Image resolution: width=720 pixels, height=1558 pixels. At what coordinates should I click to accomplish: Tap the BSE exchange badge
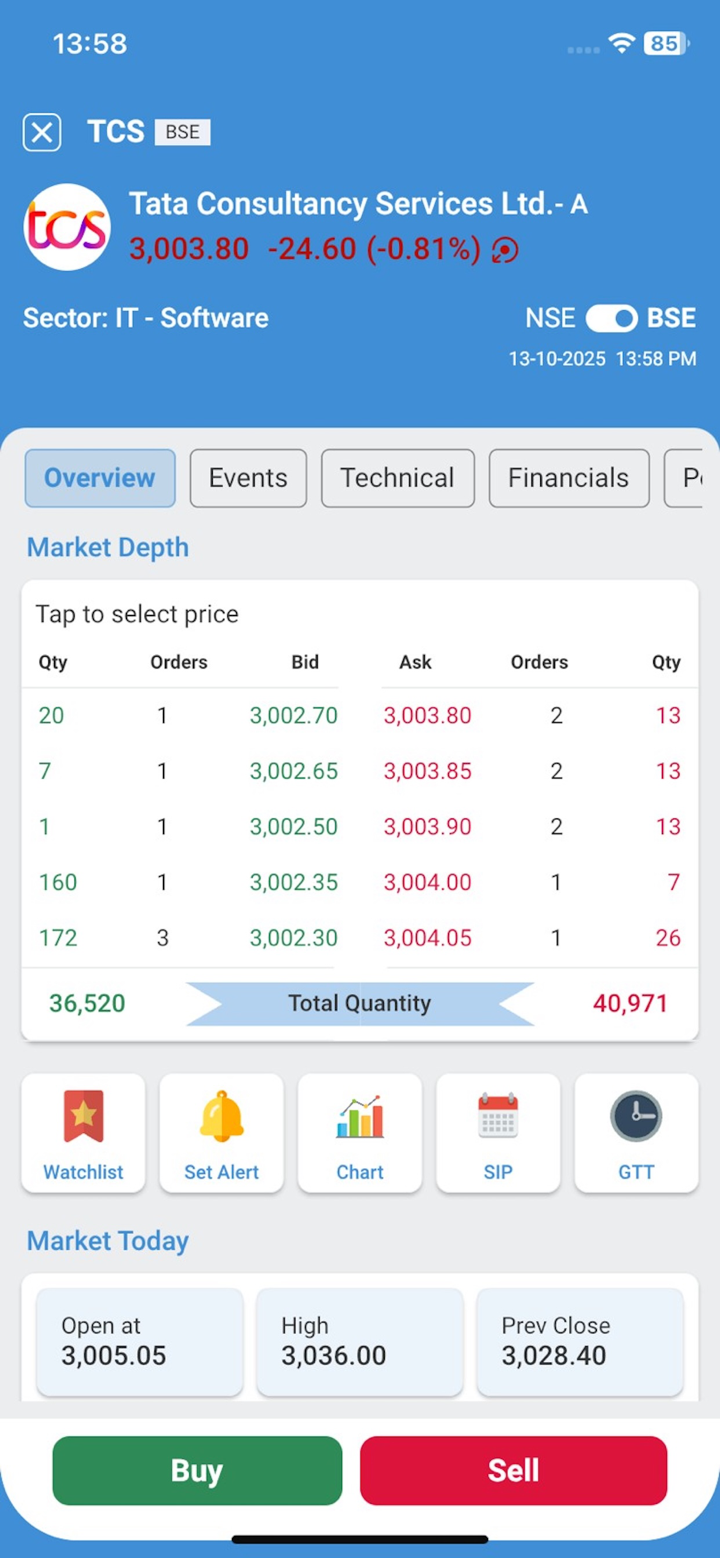coord(182,132)
